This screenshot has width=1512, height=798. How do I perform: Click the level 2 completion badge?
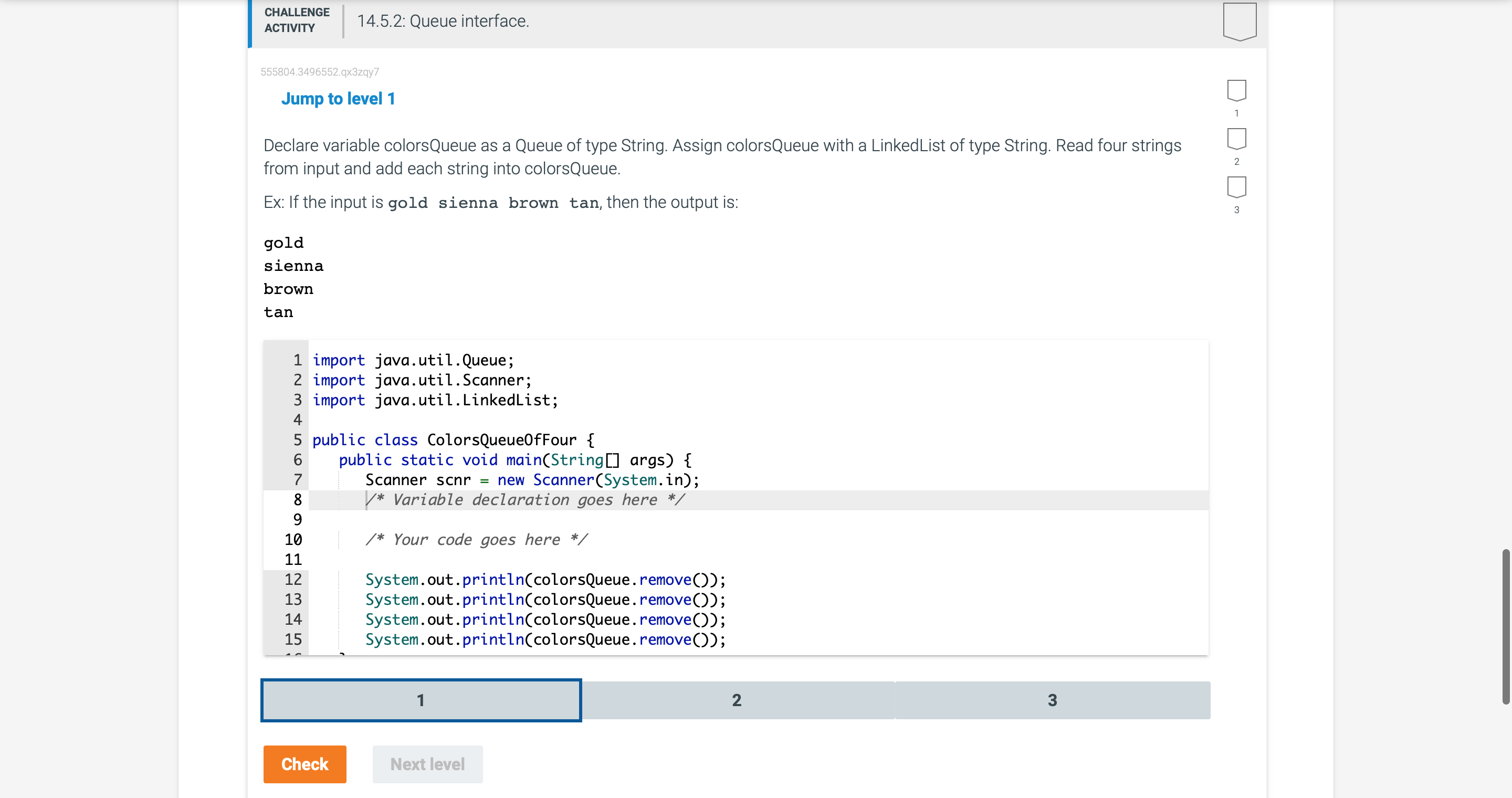point(1236,139)
